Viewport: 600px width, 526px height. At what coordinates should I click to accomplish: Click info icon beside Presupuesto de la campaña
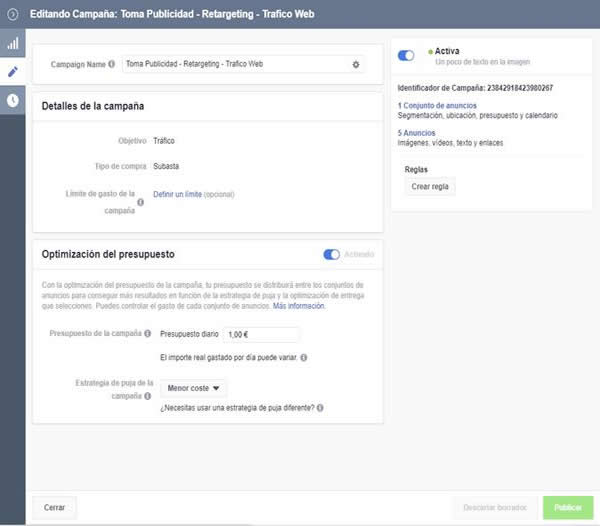[x=148, y=334]
